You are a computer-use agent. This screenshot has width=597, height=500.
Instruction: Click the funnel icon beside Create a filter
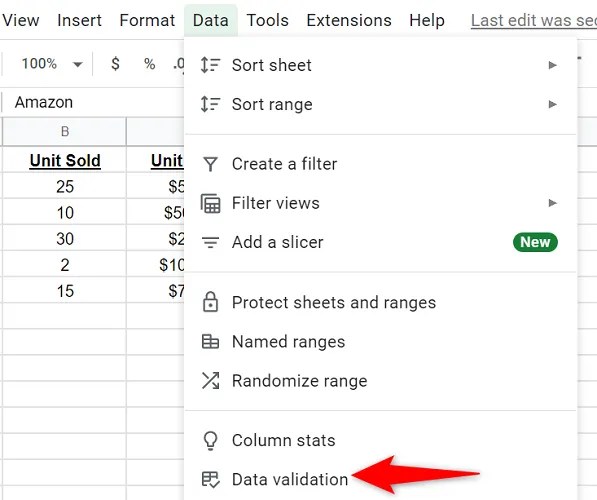[x=210, y=164]
